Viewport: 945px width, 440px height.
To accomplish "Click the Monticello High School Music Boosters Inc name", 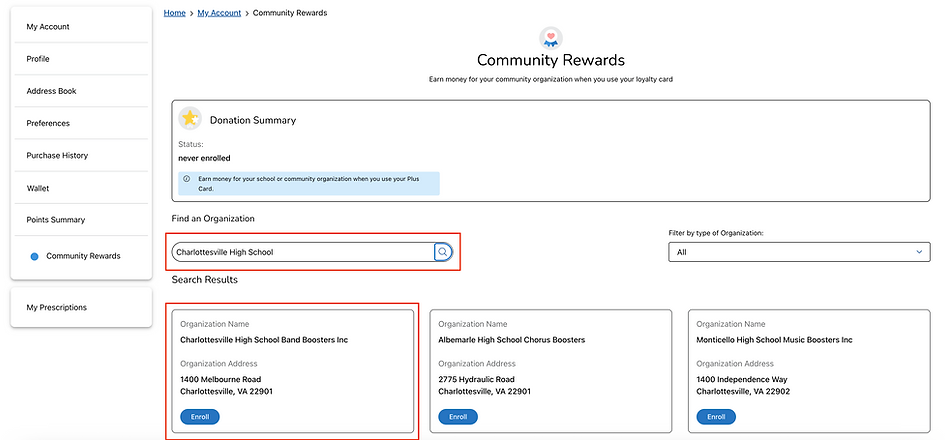I will click(x=774, y=340).
